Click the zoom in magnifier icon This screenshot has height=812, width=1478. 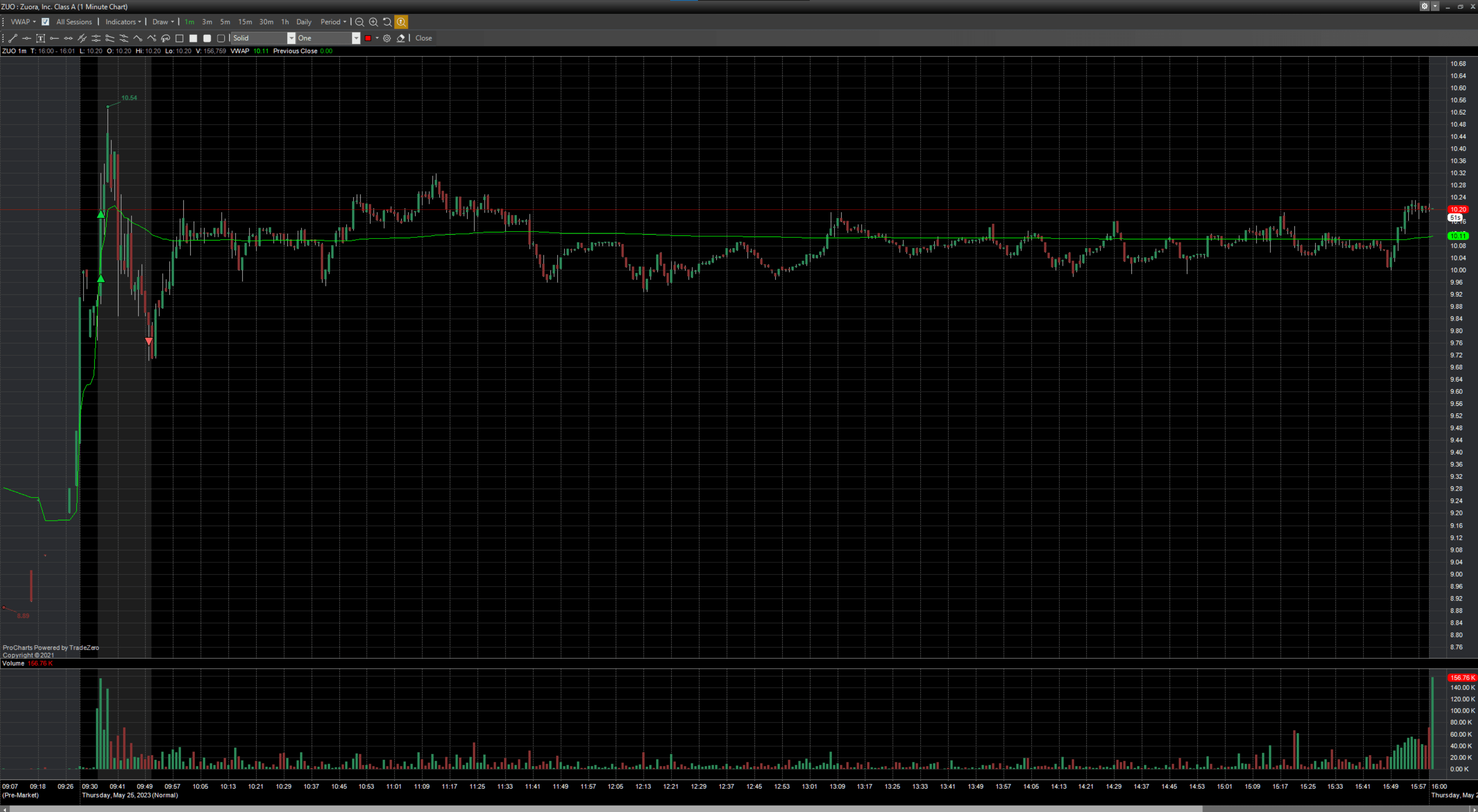point(373,22)
